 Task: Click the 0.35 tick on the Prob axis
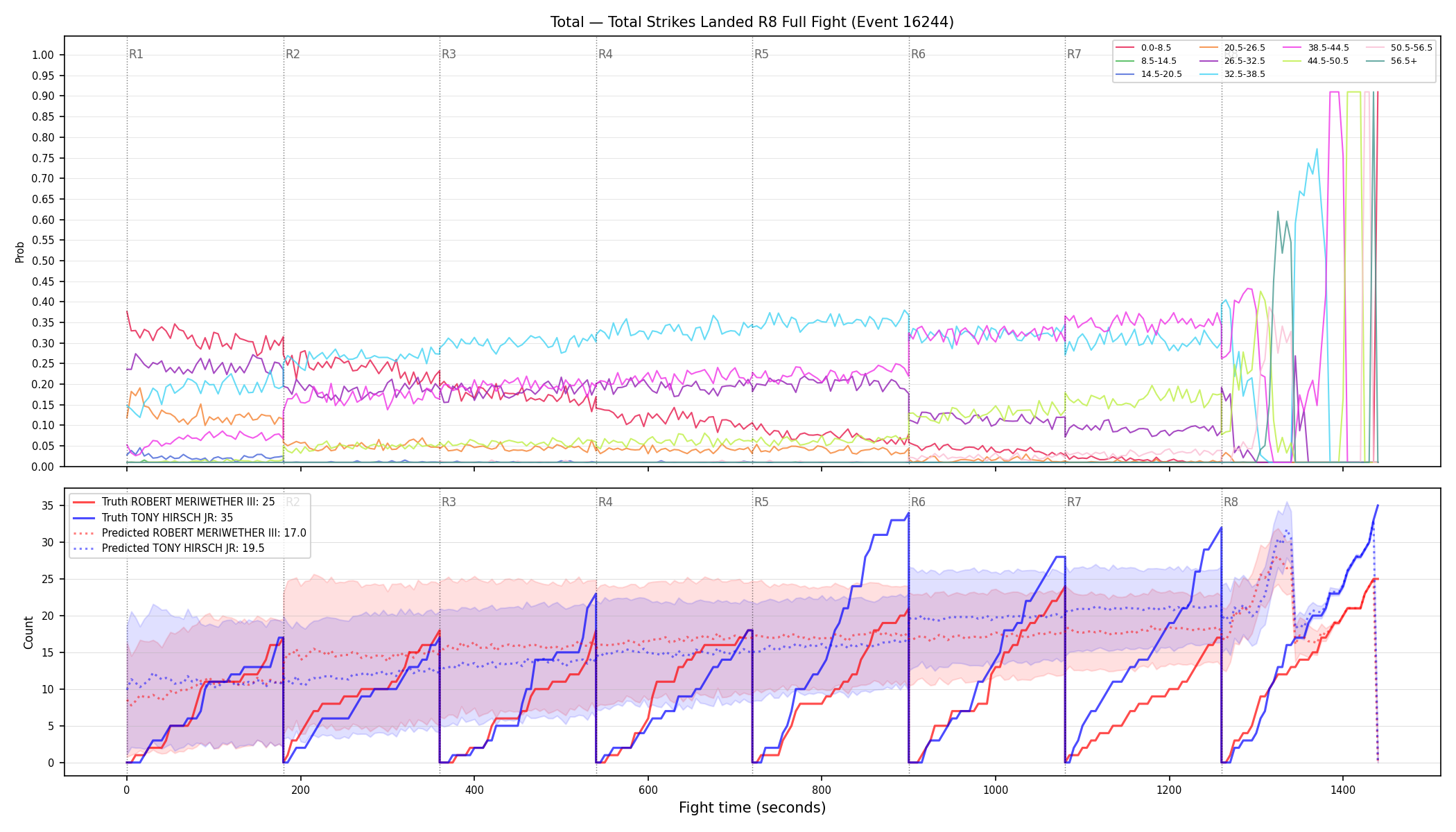[43, 323]
